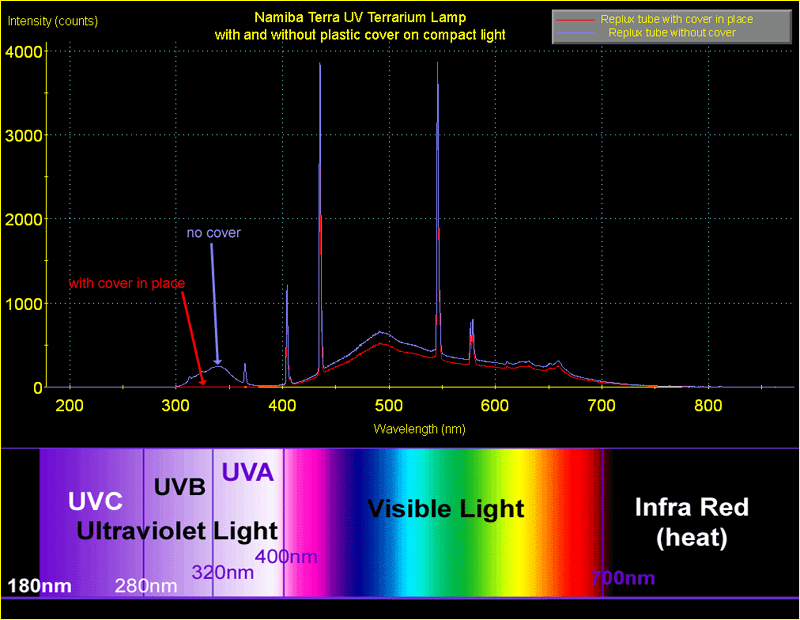Click the red 'with cover in place' annotation
Screen dimensions: 800x620
127,283
